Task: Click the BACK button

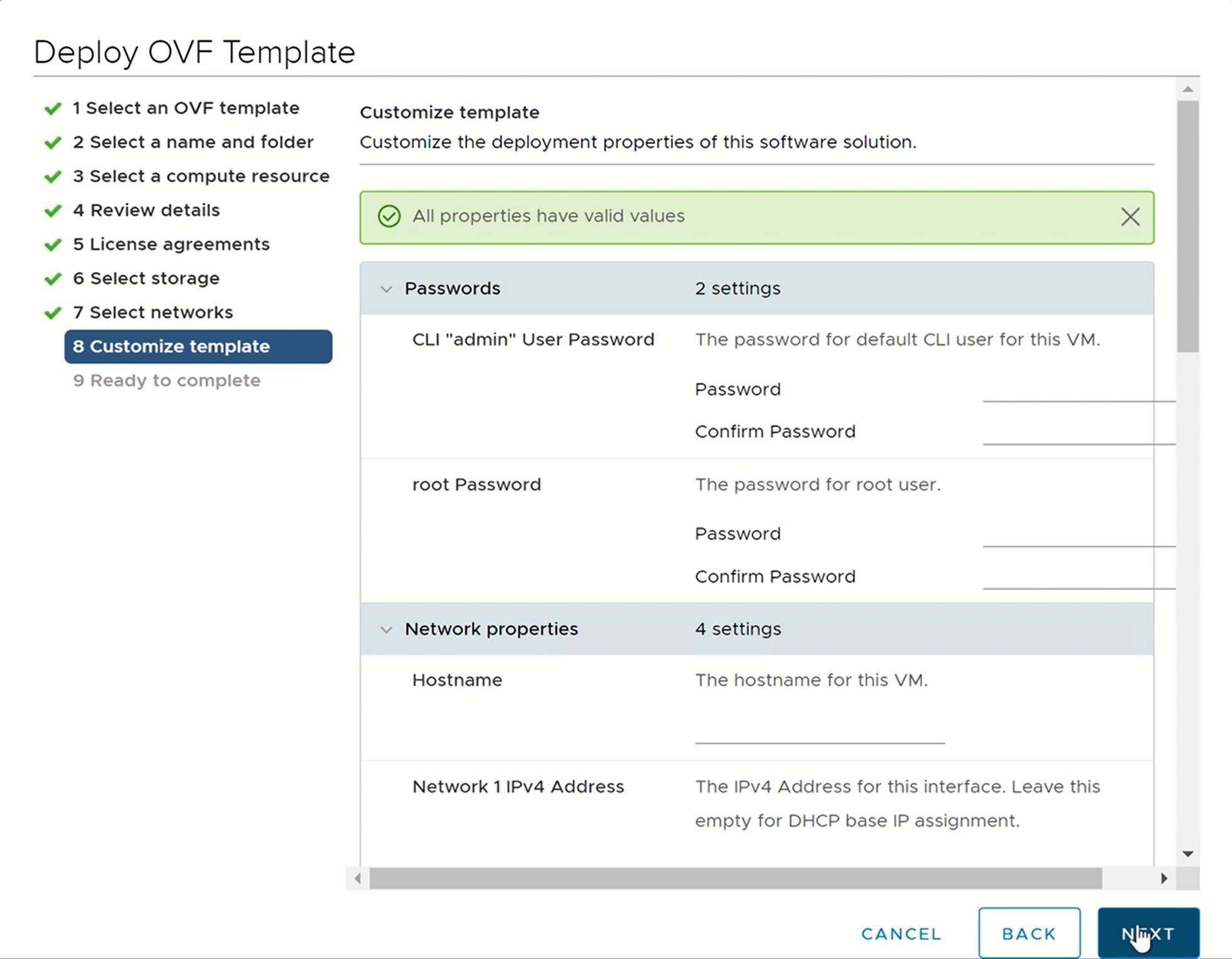Action: [x=1029, y=933]
